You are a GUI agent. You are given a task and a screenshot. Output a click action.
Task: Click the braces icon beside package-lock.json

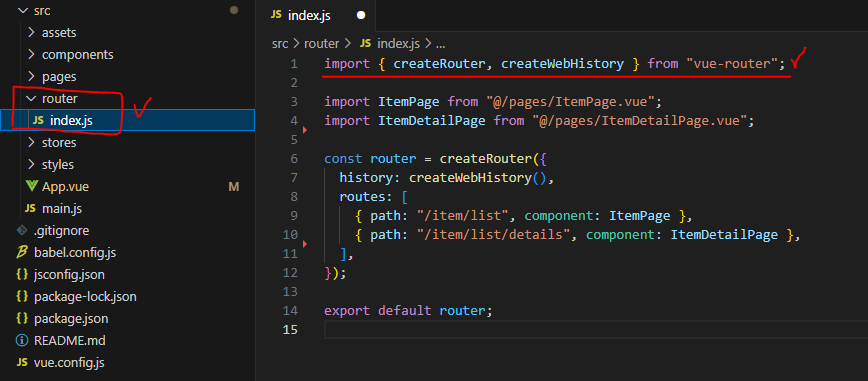pos(22,297)
